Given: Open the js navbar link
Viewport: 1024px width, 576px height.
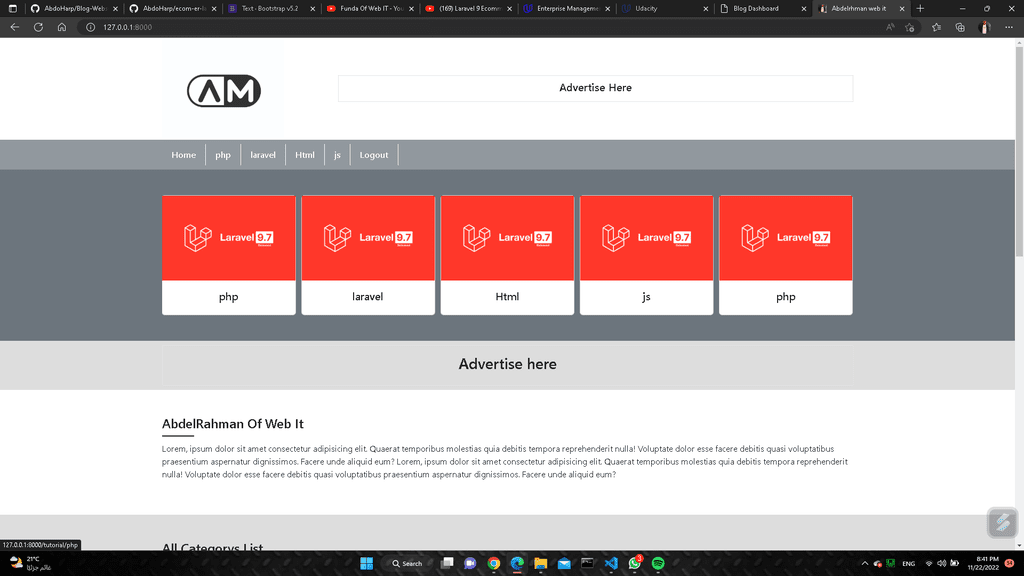Looking at the screenshot, I should click(337, 155).
